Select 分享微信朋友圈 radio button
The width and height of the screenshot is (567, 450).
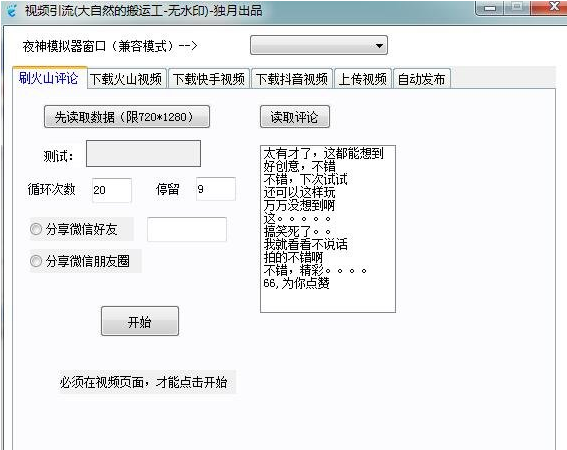[x=36, y=261]
